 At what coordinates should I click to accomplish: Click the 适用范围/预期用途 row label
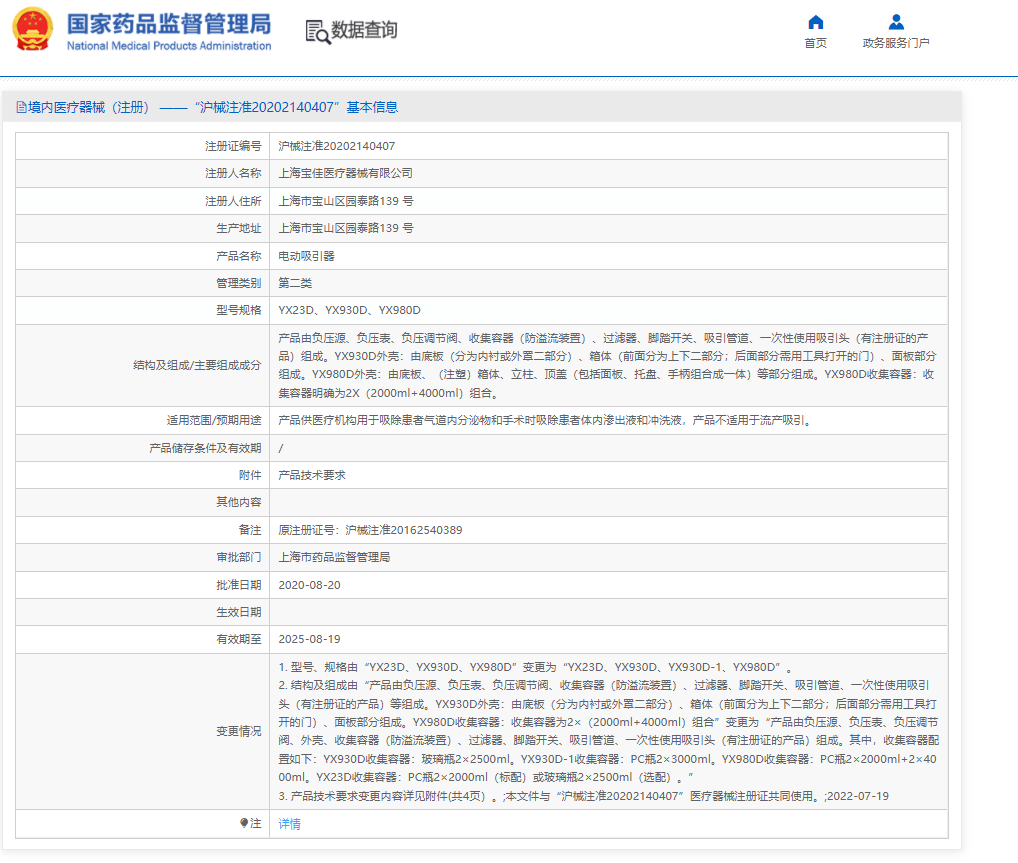coord(214,420)
